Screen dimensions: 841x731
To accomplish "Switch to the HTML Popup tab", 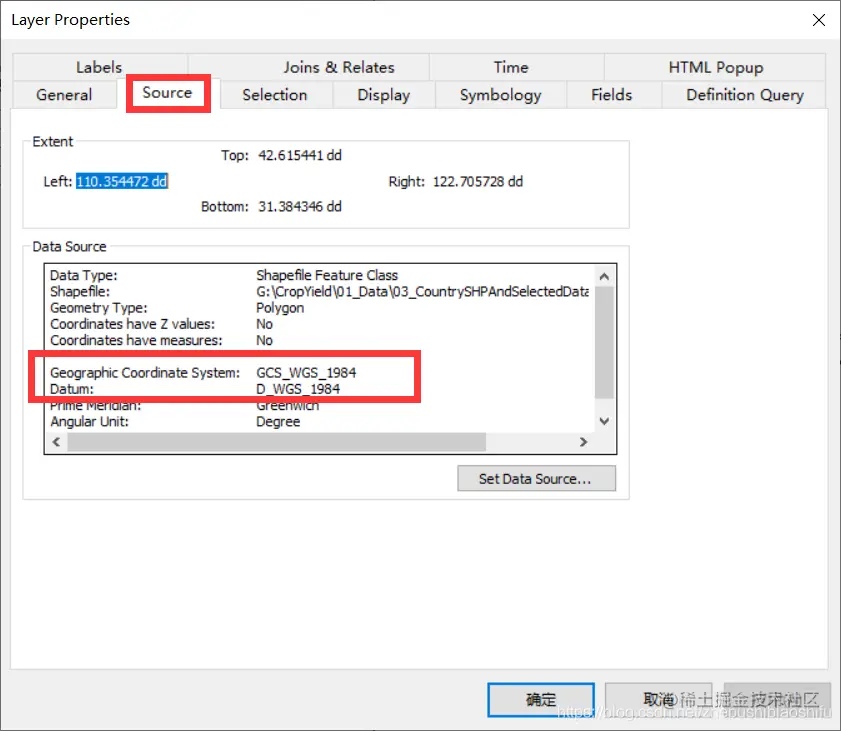I will click(x=715, y=67).
